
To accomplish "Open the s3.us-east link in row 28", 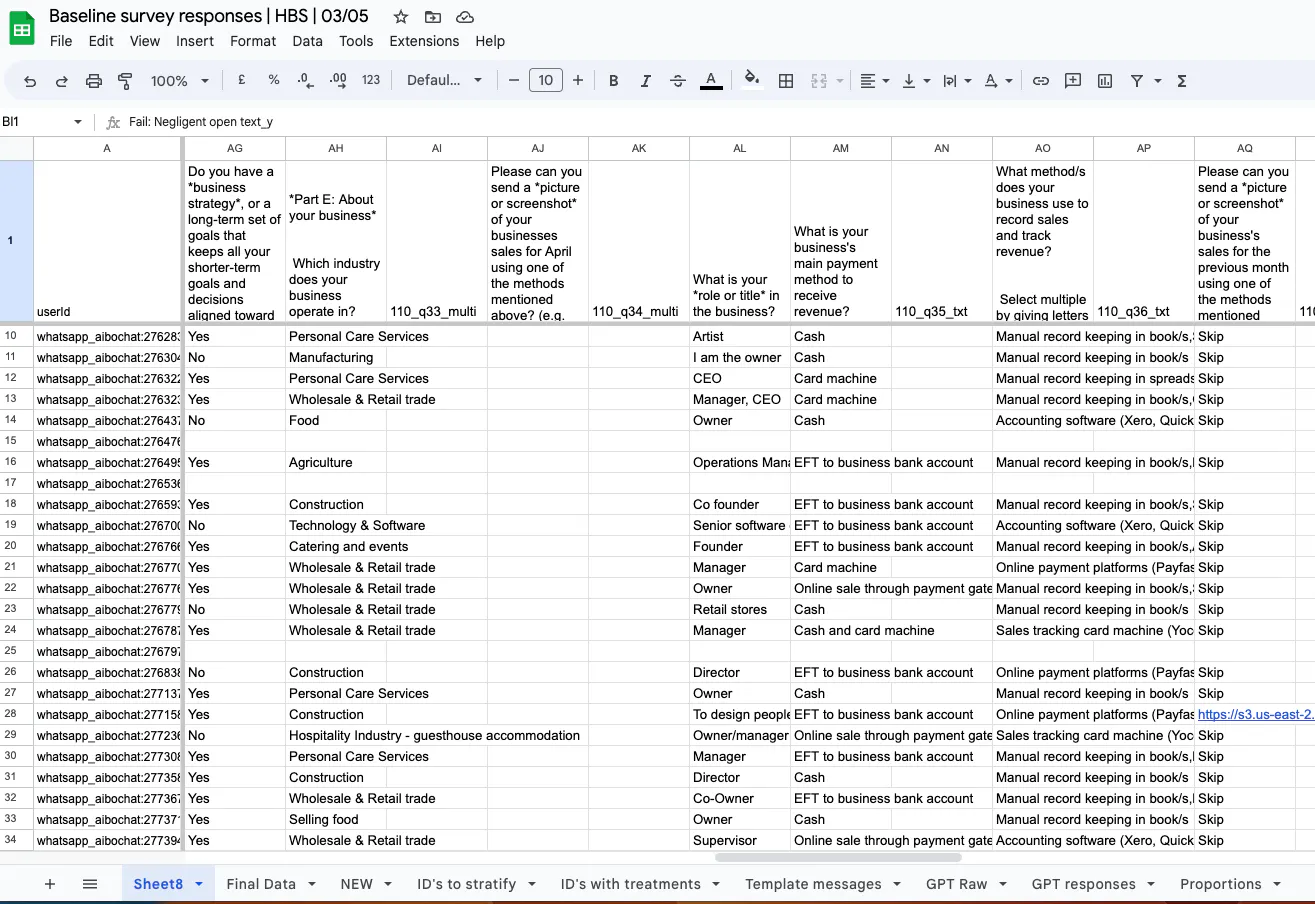I will [1255, 714].
